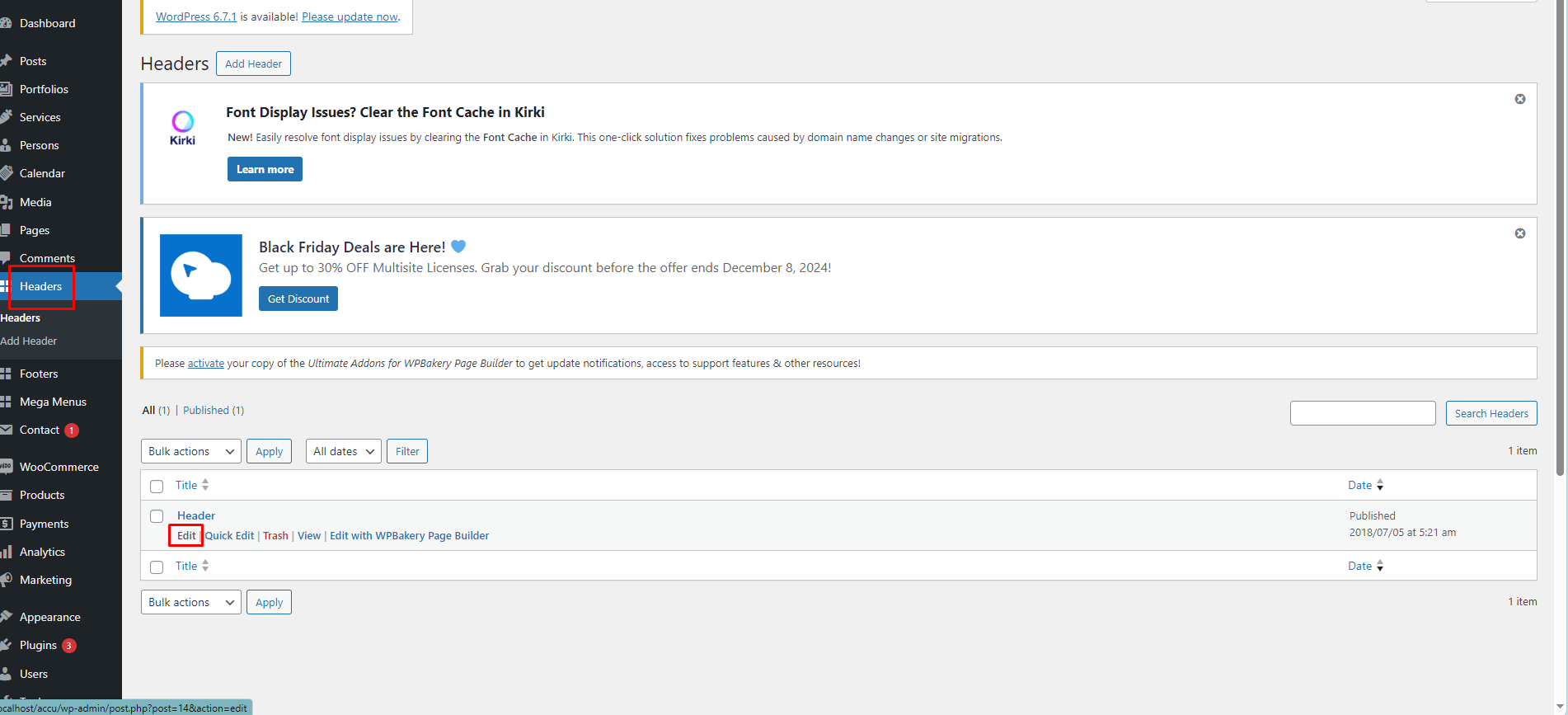Check the Header row checkbox
This screenshot has height=715, width=1568.
coord(157,516)
